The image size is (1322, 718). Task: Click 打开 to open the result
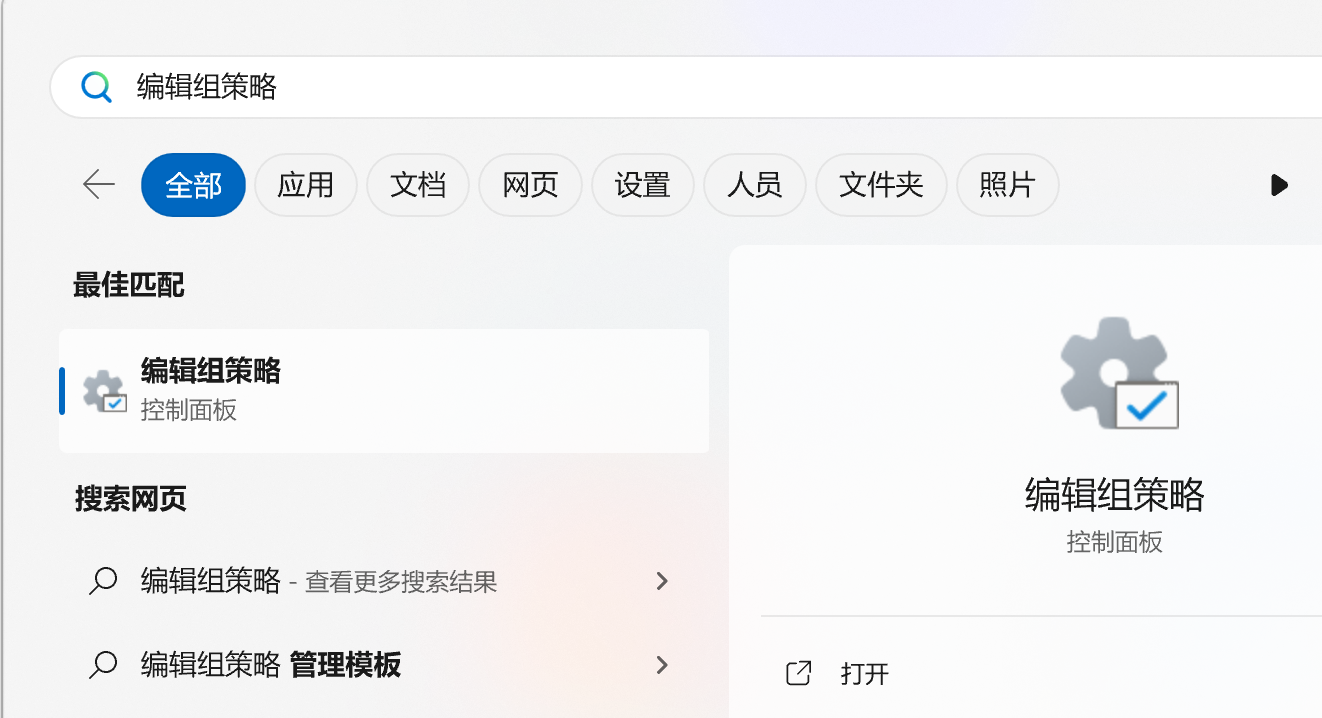(x=865, y=674)
